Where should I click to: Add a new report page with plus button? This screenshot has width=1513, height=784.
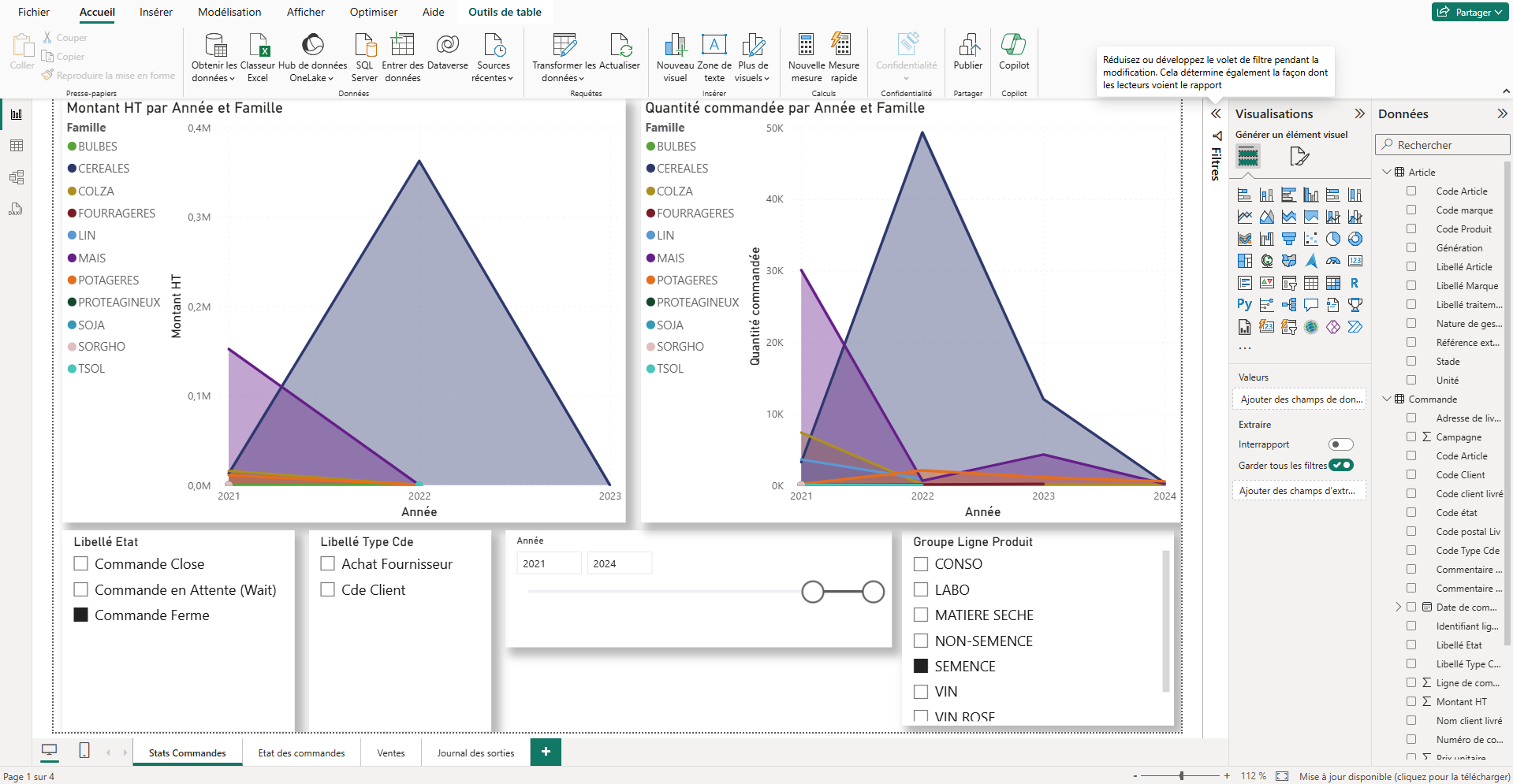point(546,752)
